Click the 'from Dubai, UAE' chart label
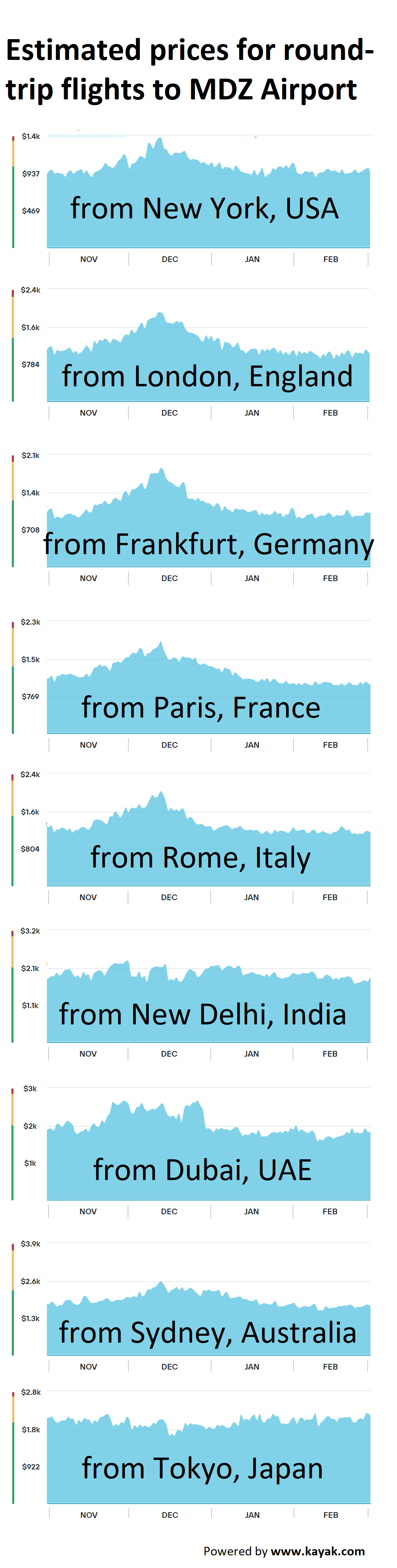The width and height of the screenshot is (397, 1568). click(202, 1170)
